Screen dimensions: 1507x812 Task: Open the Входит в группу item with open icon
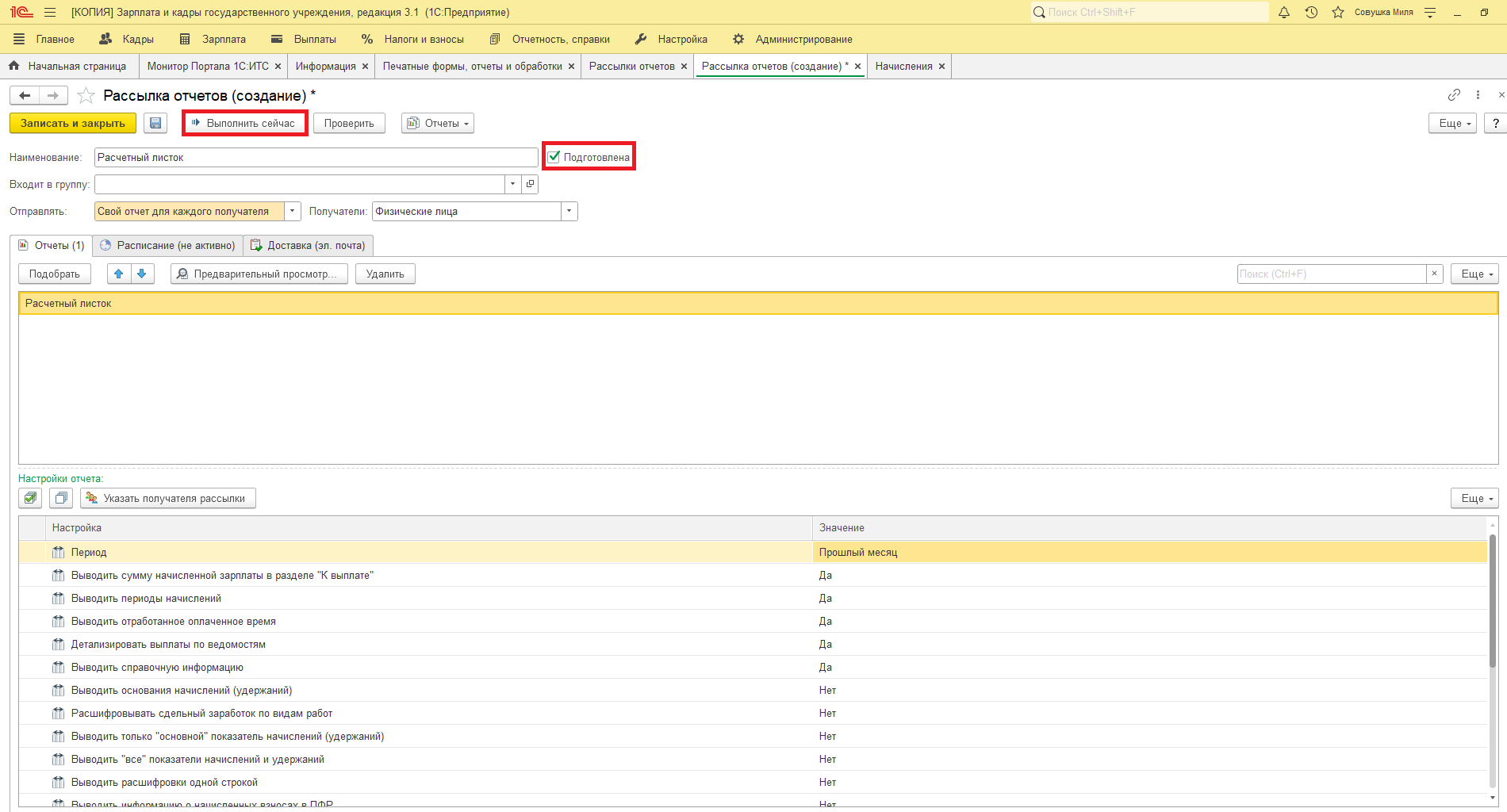click(x=530, y=184)
